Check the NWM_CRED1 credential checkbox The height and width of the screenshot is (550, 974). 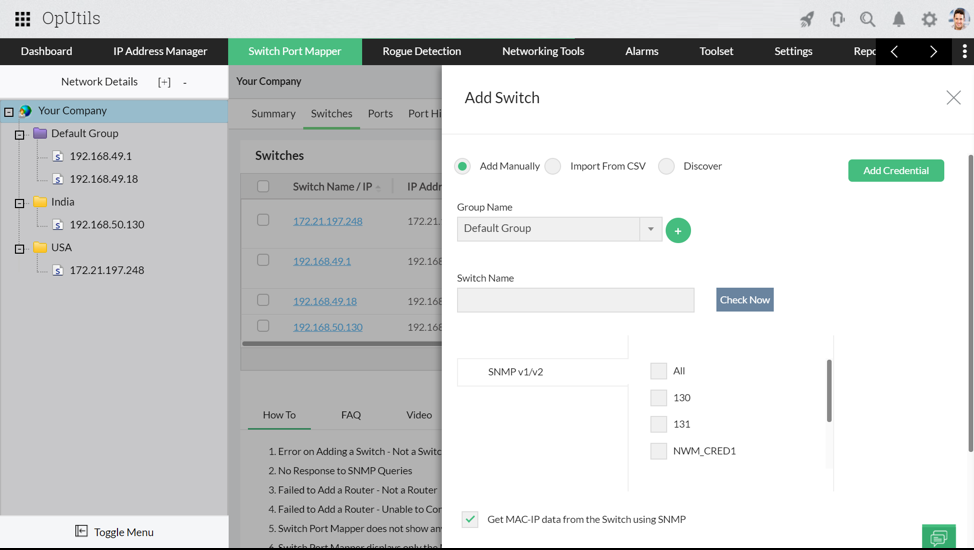click(658, 451)
